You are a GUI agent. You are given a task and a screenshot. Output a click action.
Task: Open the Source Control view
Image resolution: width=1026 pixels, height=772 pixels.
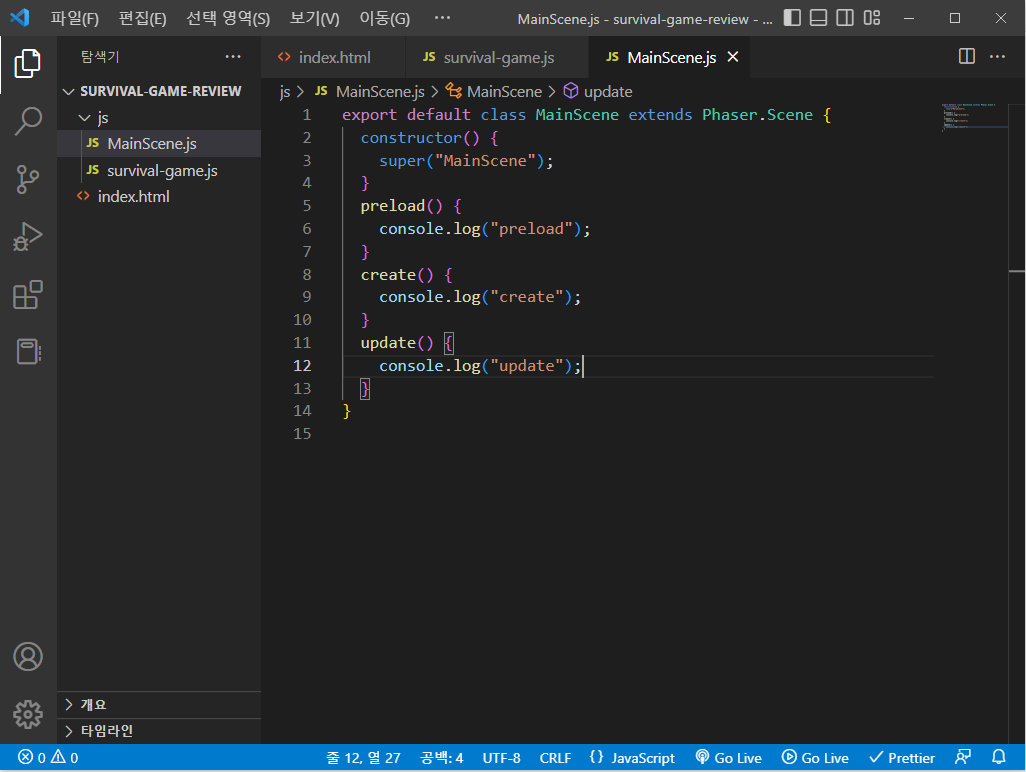27,179
